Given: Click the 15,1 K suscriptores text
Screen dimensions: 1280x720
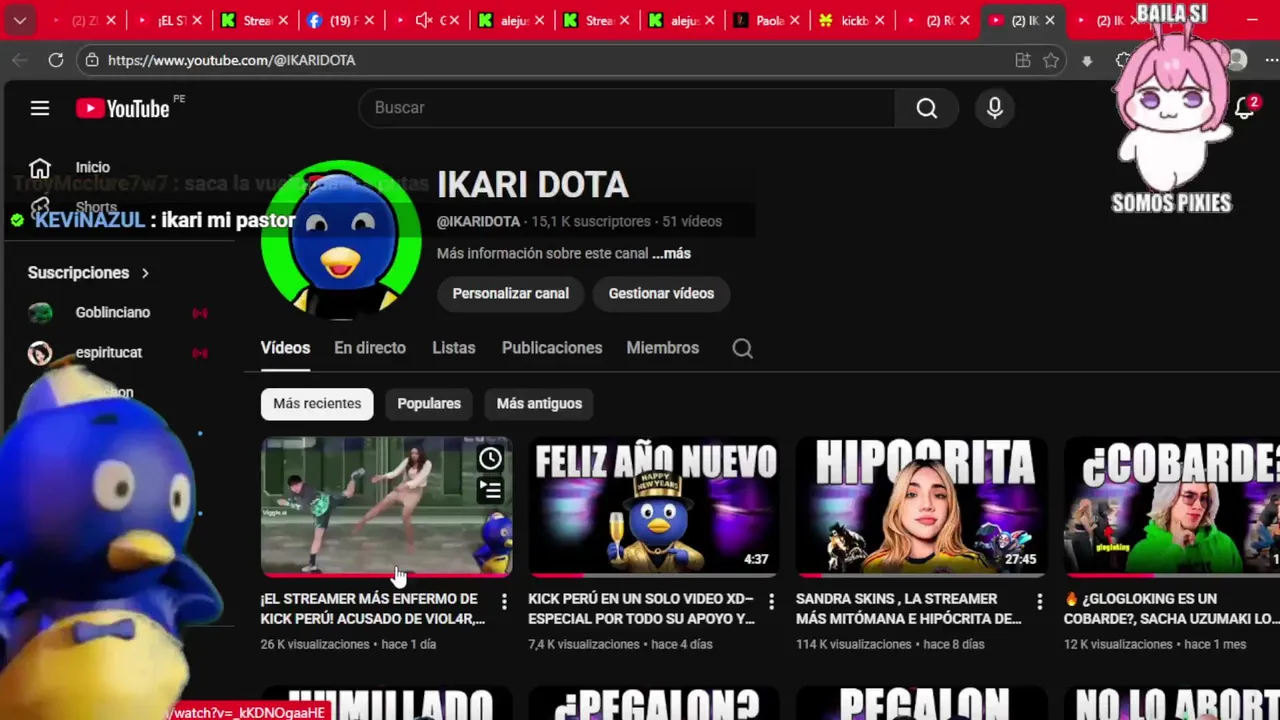Looking at the screenshot, I should tap(591, 222).
